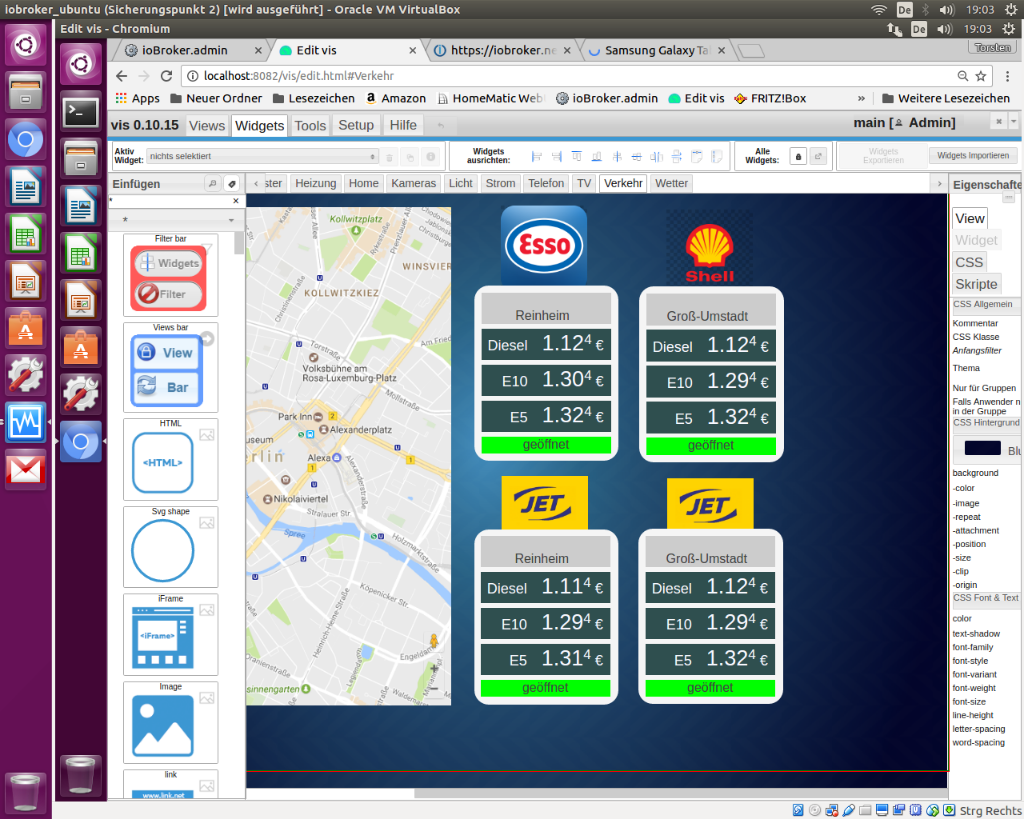Image resolution: width=1024 pixels, height=819 pixels.
Task: Toggle lock for all widgets
Action: click(x=798, y=157)
